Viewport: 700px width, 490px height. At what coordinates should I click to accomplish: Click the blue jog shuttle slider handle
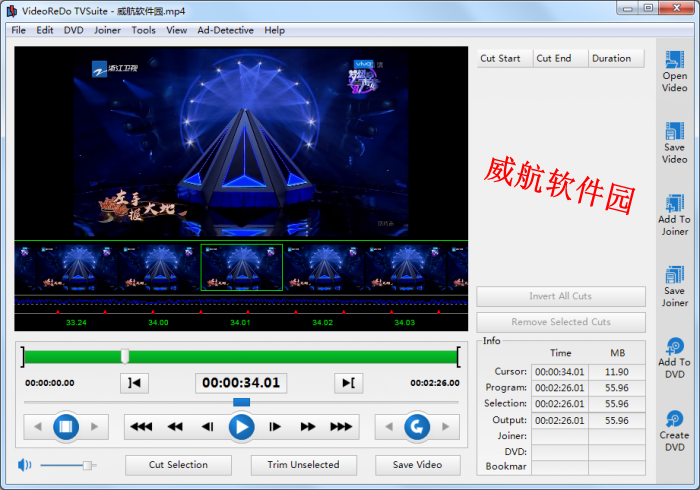pos(242,402)
